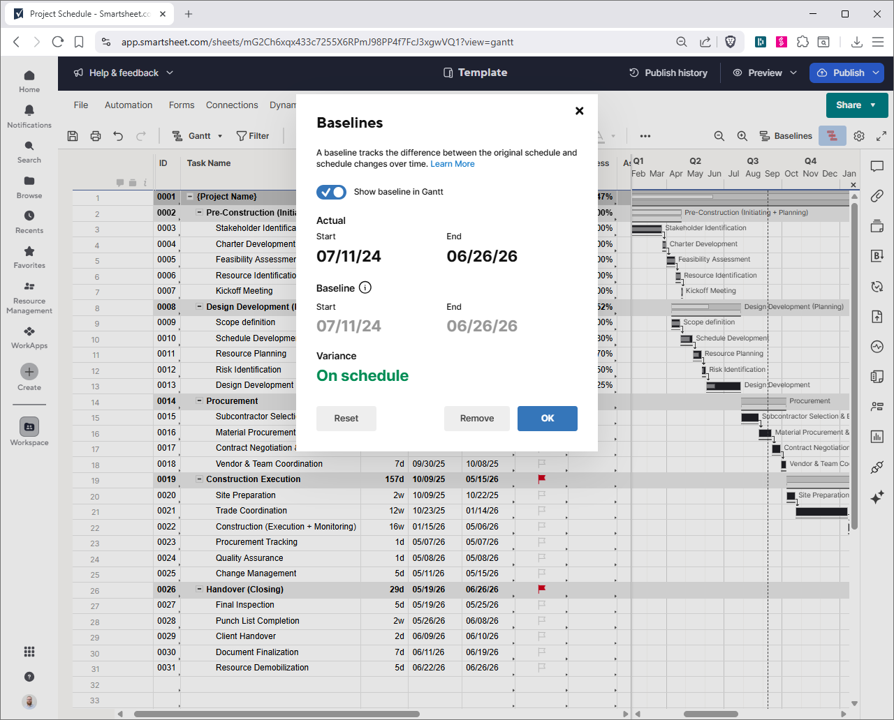Screen dimensions: 894x720
Task: Zoom out the Gantt timeline
Action: [x=719, y=136]
